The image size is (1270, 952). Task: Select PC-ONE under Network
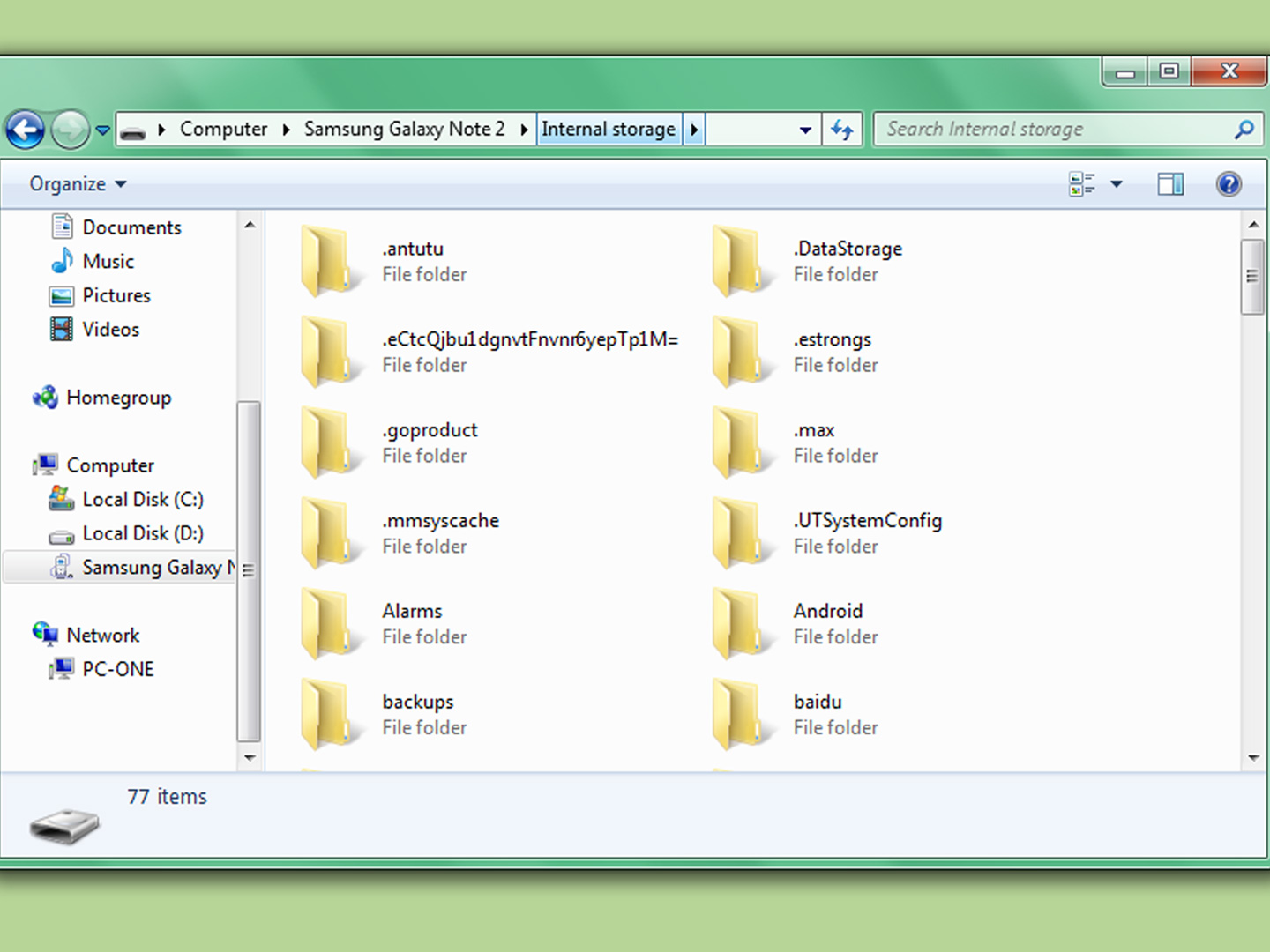coord(118,670)
